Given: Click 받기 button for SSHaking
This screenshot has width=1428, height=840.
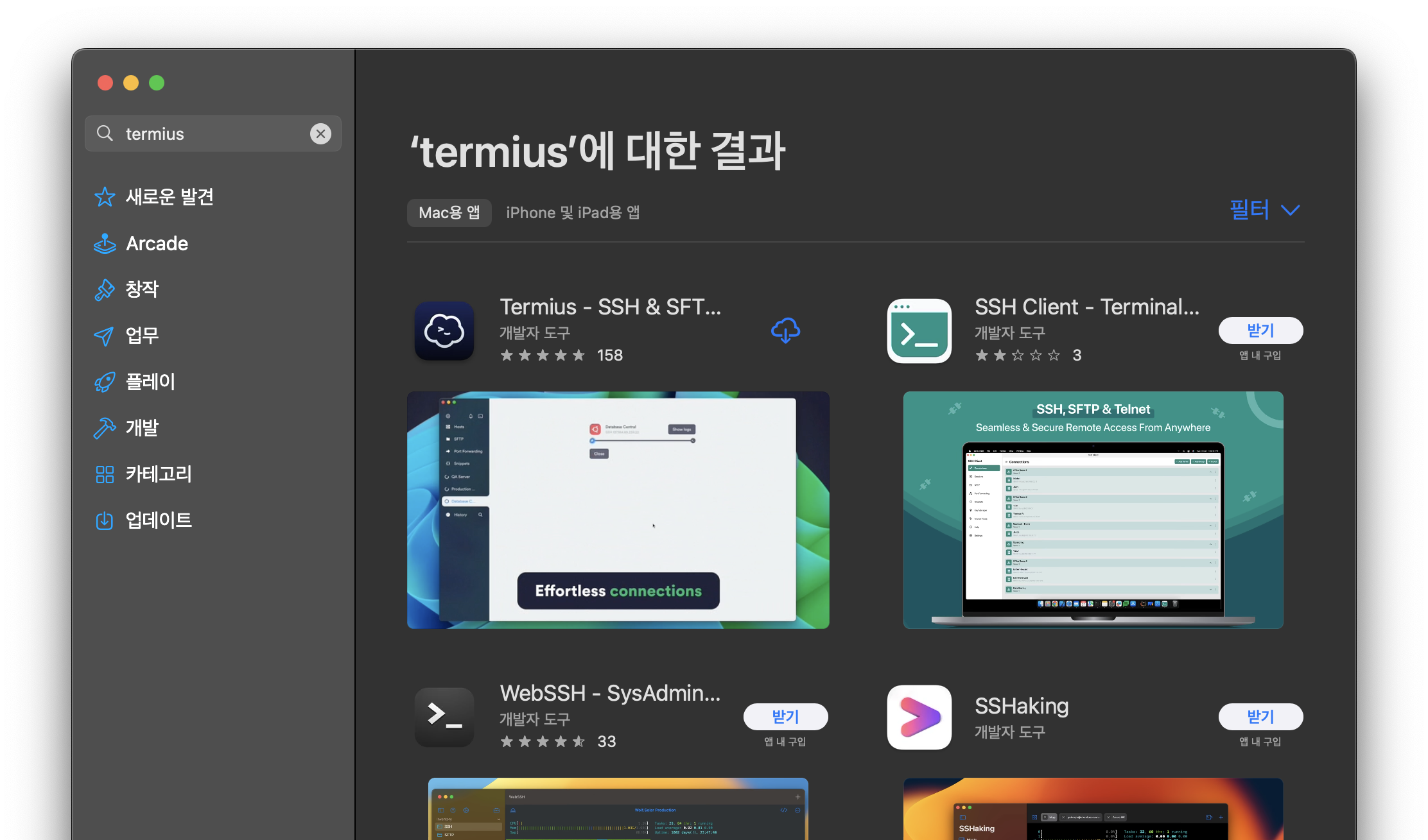Looking at the screenshot, I should pyautogui.click(x=1260, y=717).
